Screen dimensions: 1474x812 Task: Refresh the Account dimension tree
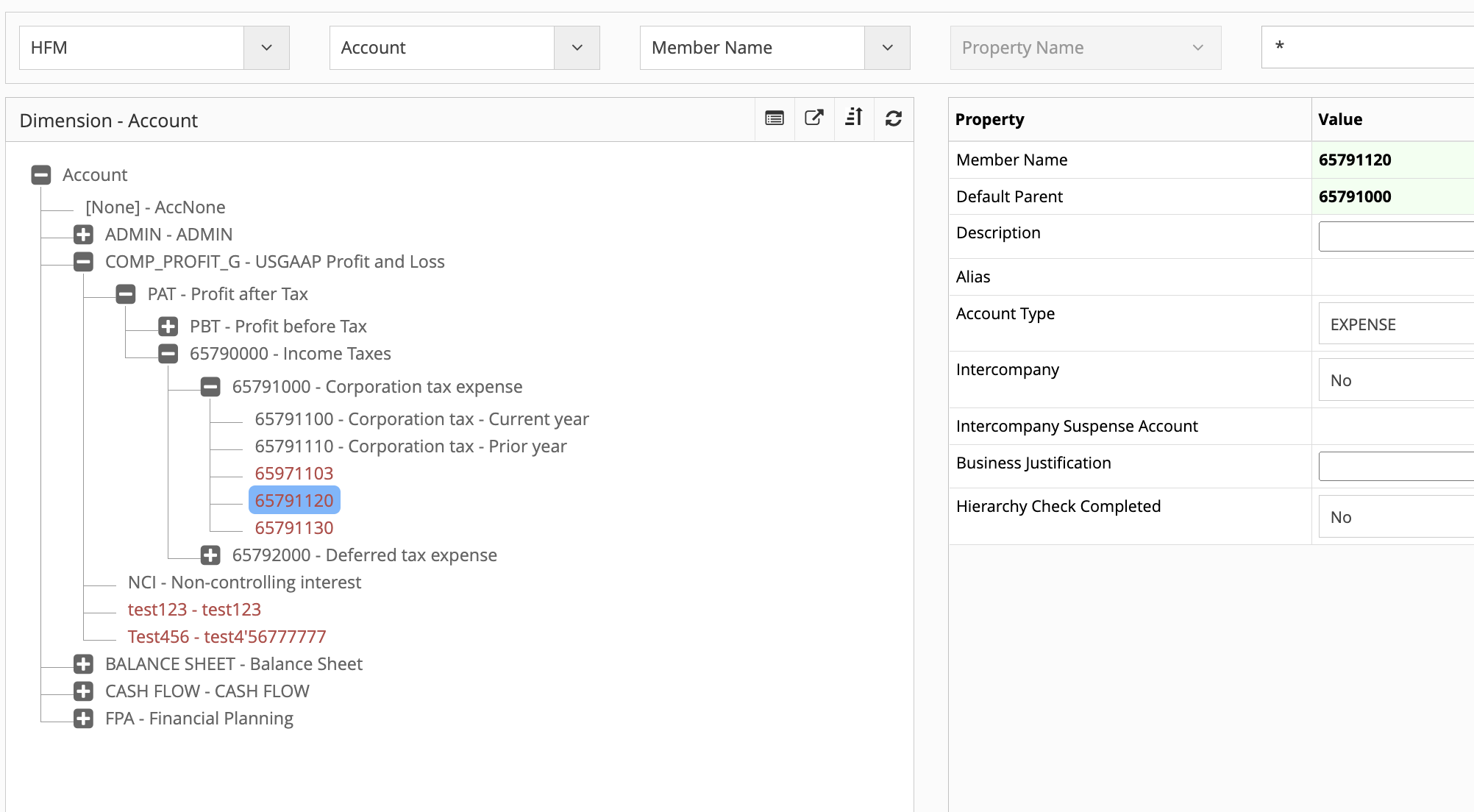[x=893, y=118]
